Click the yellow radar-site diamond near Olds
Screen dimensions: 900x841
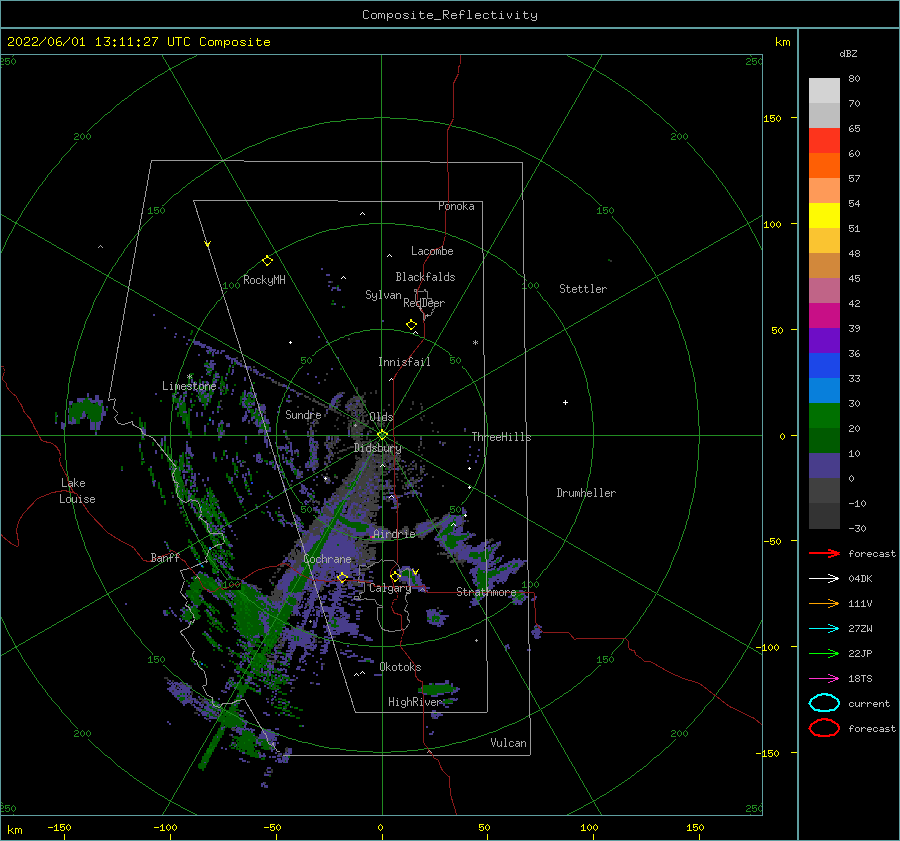[x=382, y=435]
